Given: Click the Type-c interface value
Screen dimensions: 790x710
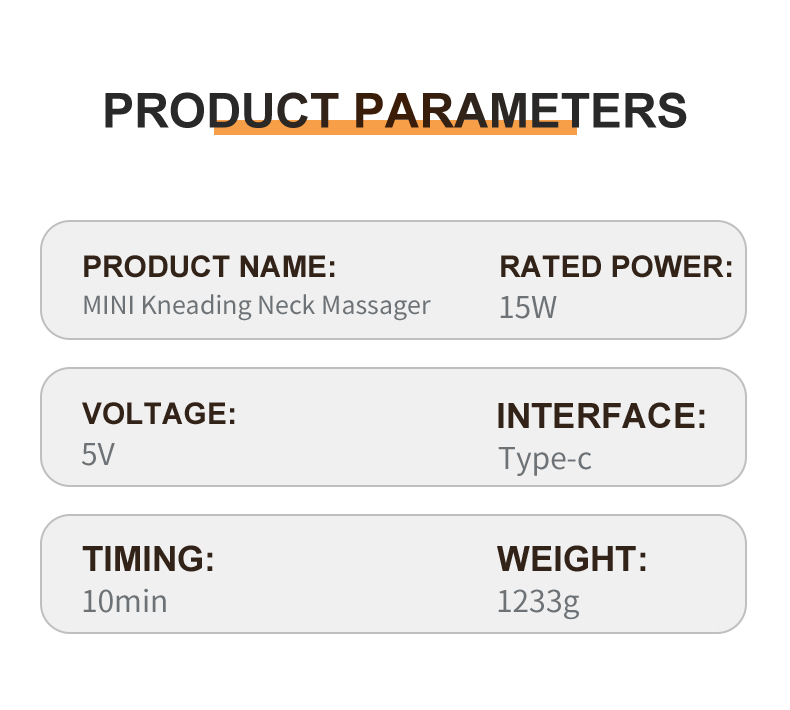Looking at the screenshot, I should [x=545, y=458].
